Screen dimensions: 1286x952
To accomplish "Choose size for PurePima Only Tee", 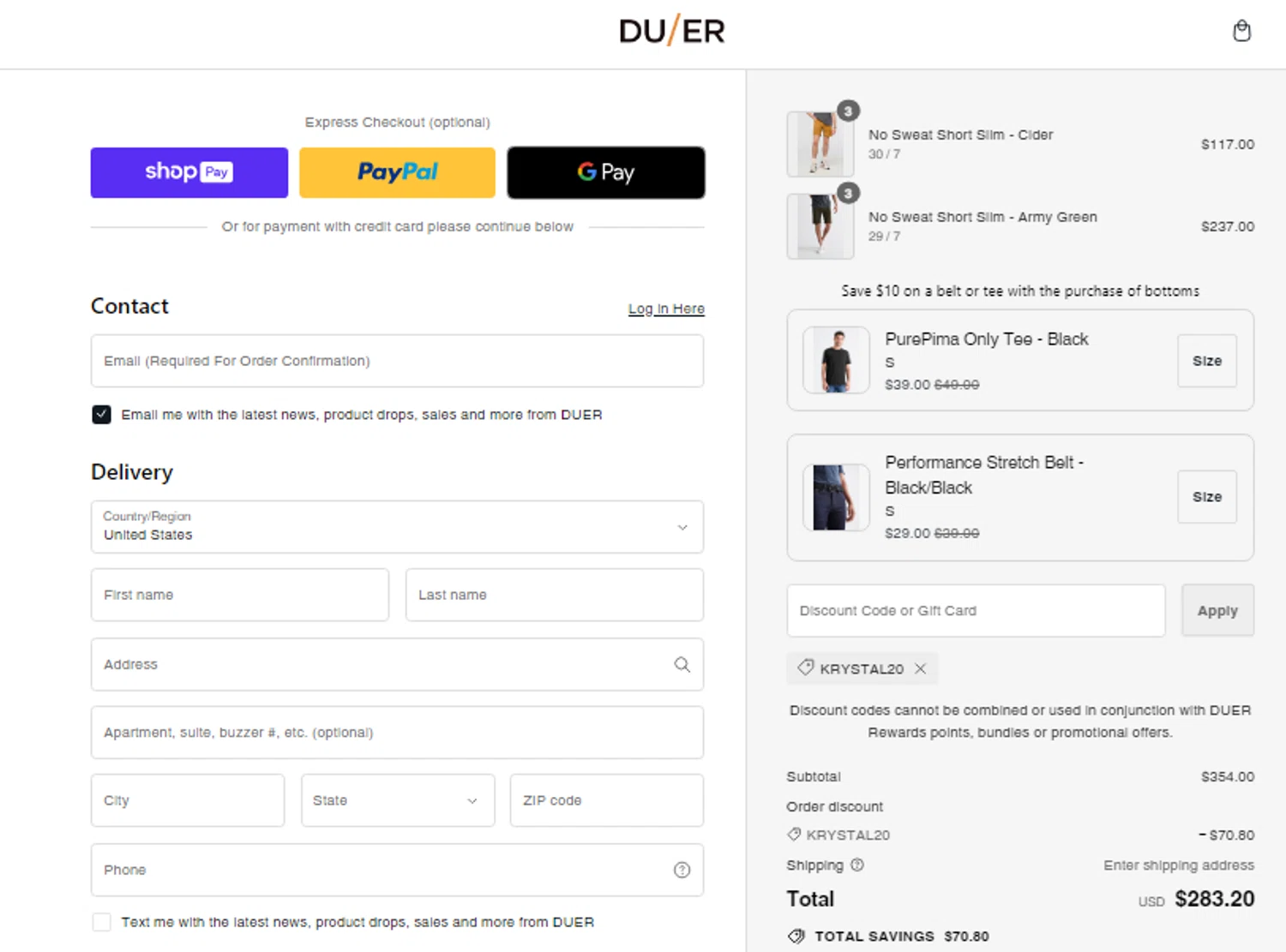I will 1207,361.
